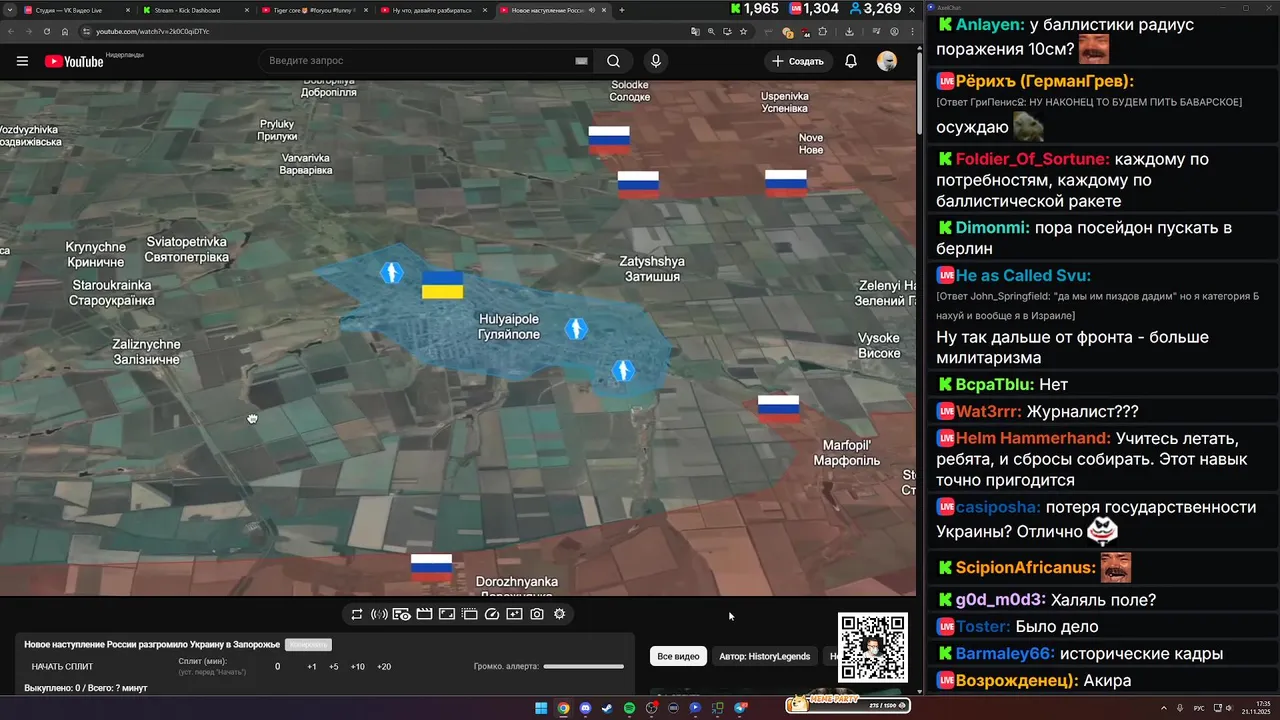Viewport: 1280px width, 720px height.
Task: Toggle the cinema mode icon under the player
Action: 469,614
